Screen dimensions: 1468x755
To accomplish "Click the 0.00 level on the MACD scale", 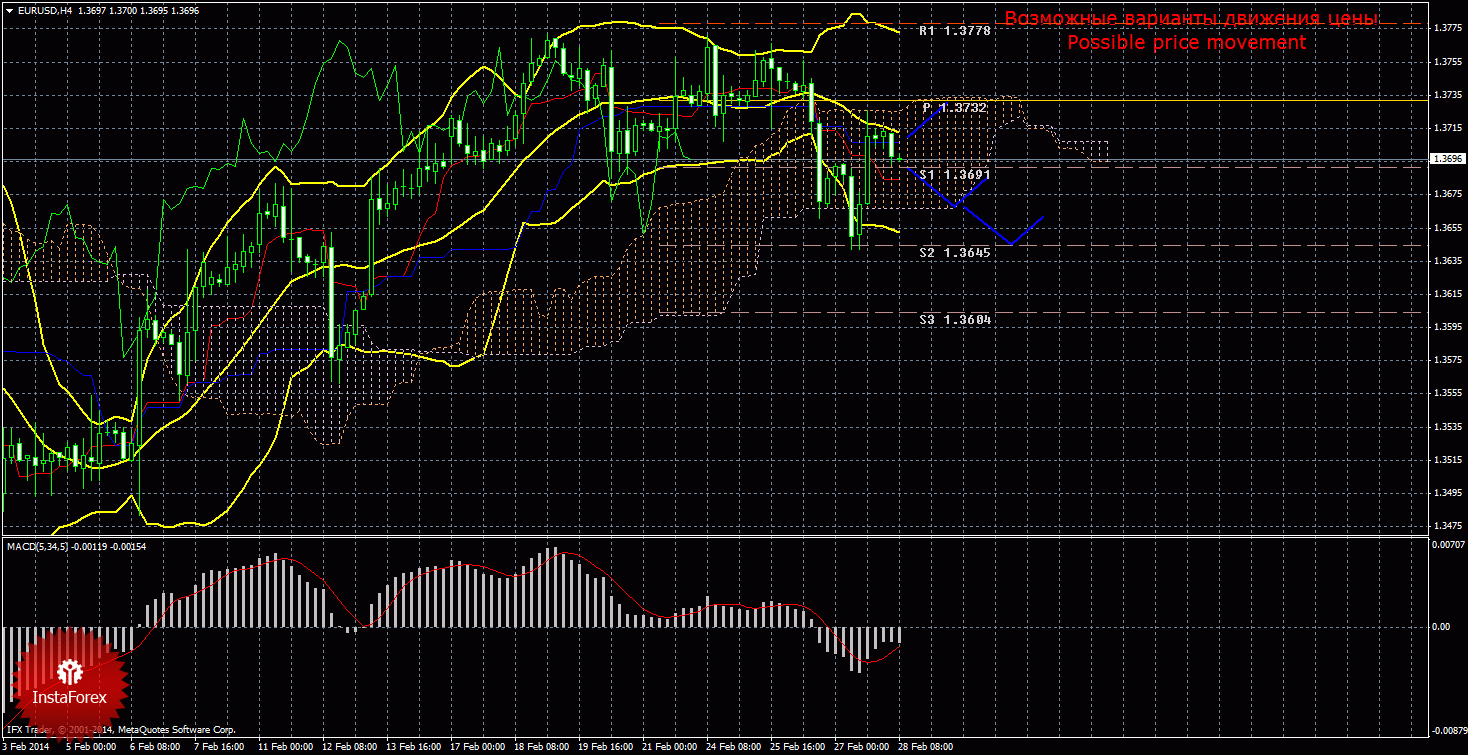I will point(1441,627).
